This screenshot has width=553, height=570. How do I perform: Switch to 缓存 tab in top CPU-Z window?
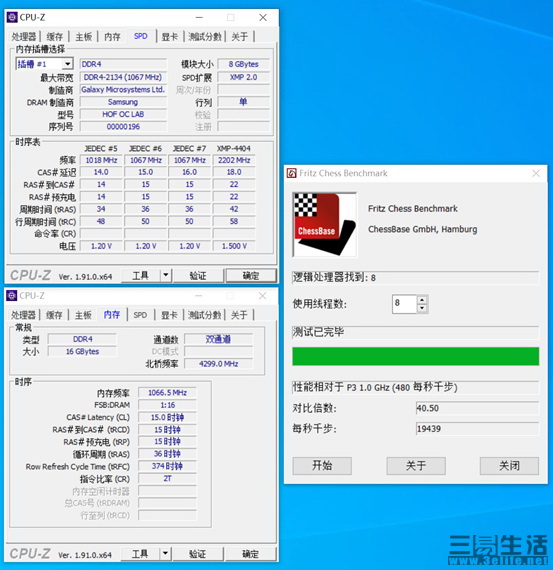(55, 37)
